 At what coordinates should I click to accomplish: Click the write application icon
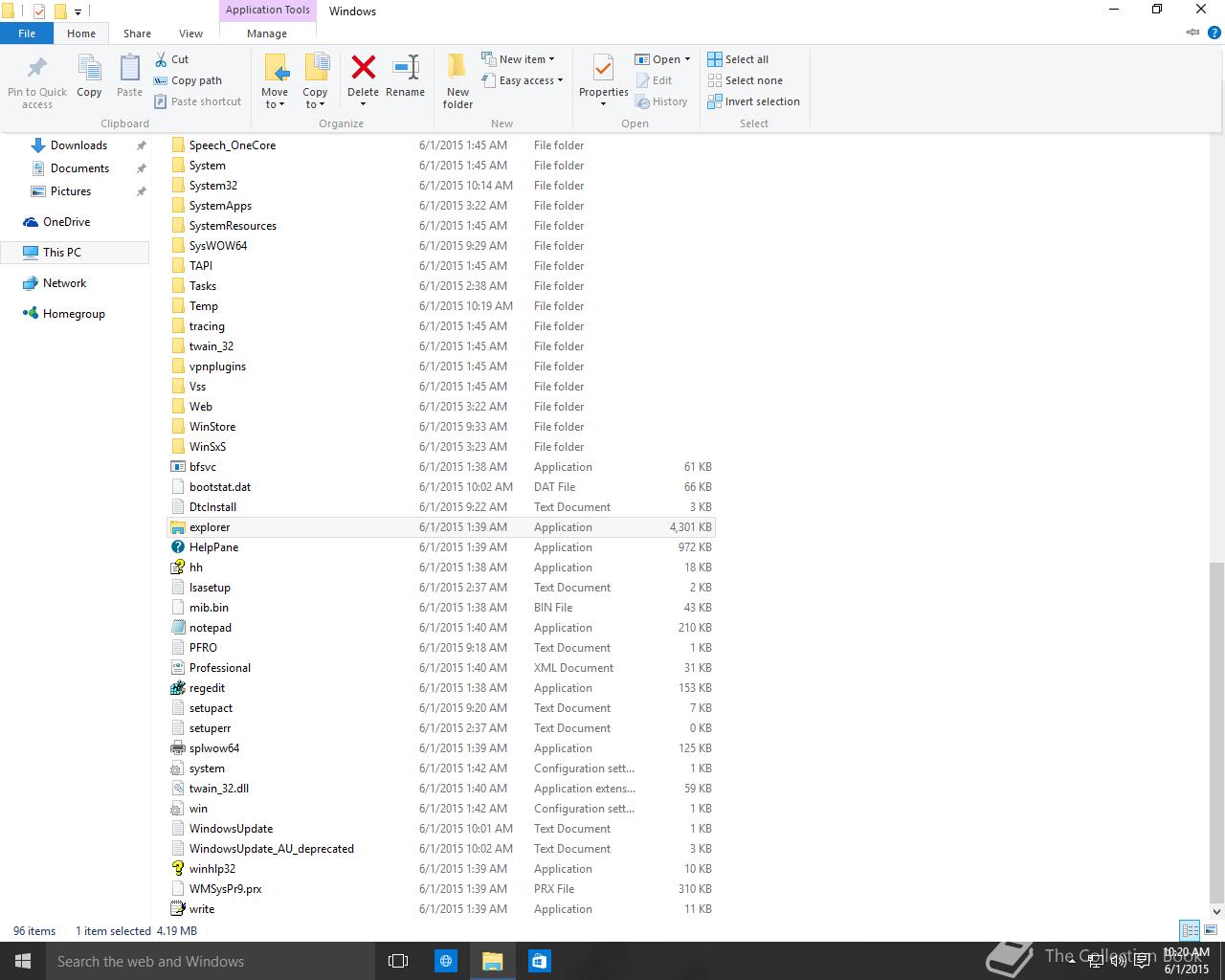(x=177, y=909)
